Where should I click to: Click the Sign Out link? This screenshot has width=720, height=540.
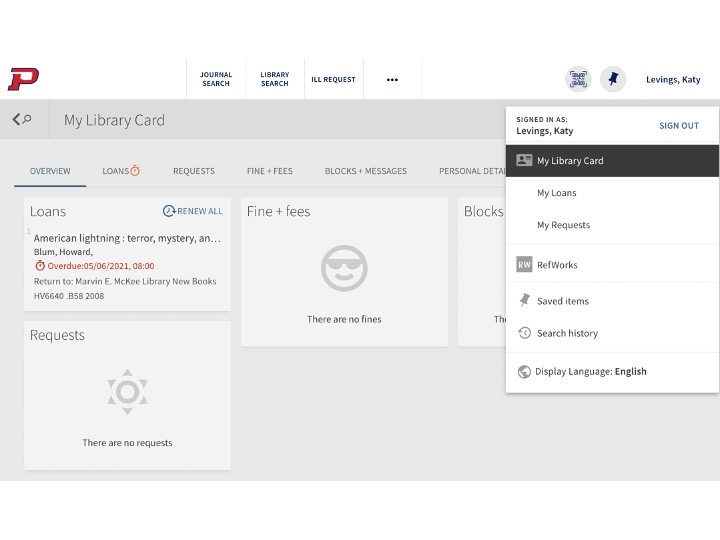click(678, 126)
